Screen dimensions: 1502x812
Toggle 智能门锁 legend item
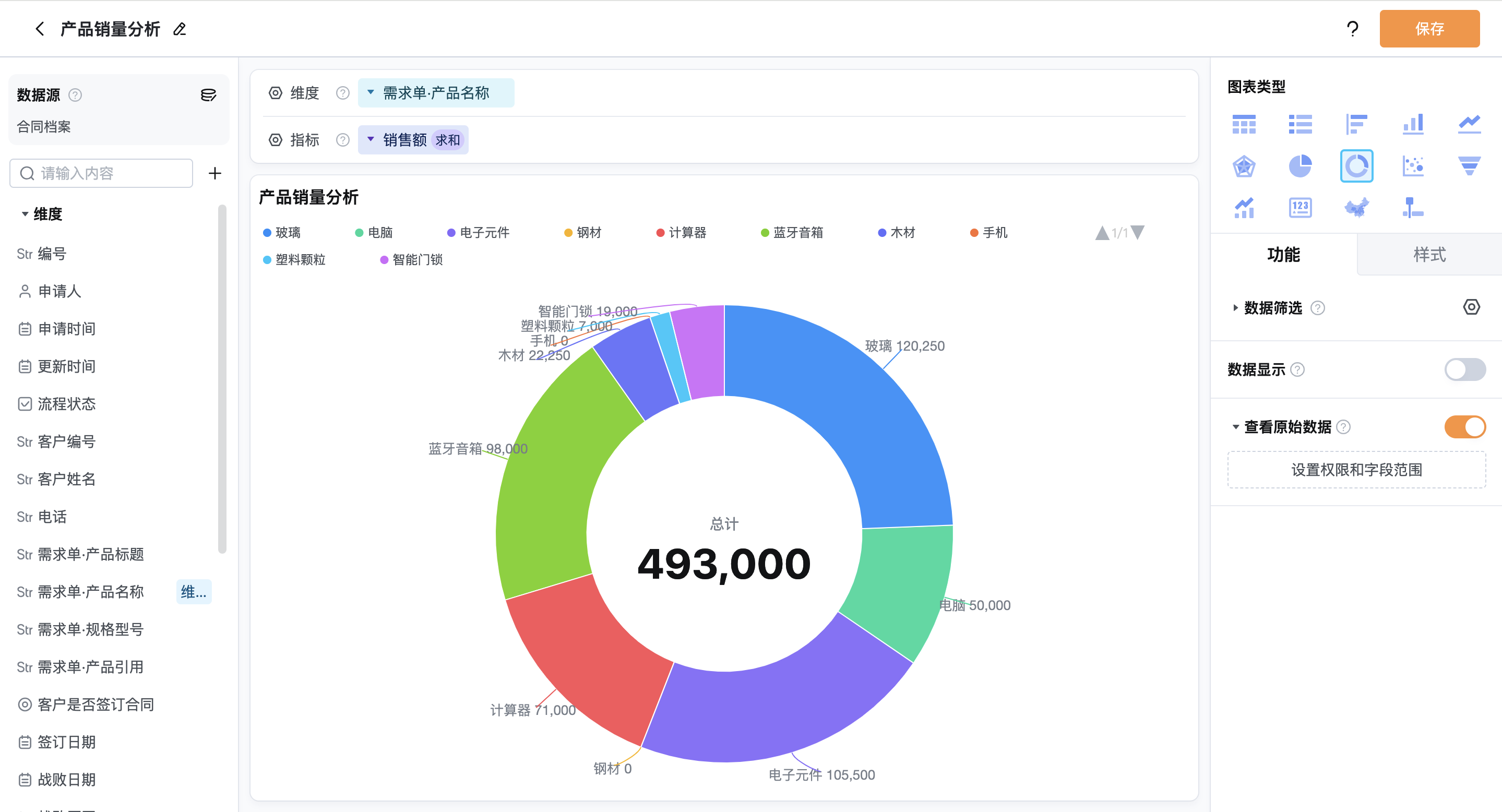411,260
